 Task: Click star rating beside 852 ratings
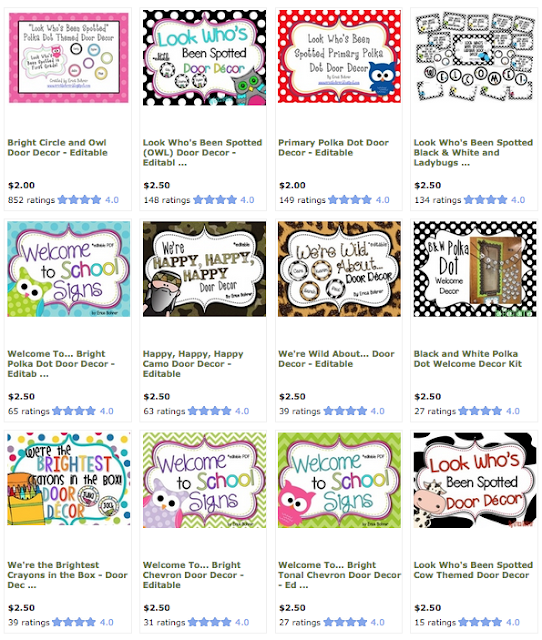pyautogui.click(x=79, y=200)
